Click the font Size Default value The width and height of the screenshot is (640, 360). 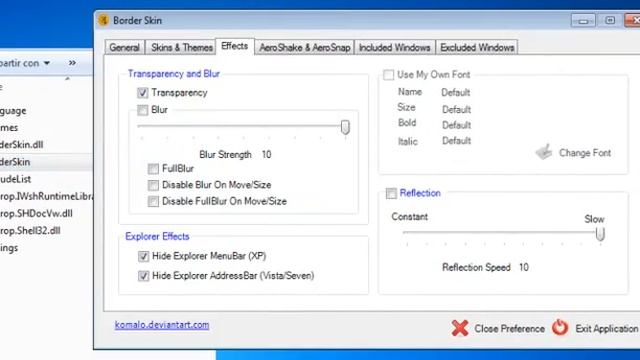pos(456,110)
